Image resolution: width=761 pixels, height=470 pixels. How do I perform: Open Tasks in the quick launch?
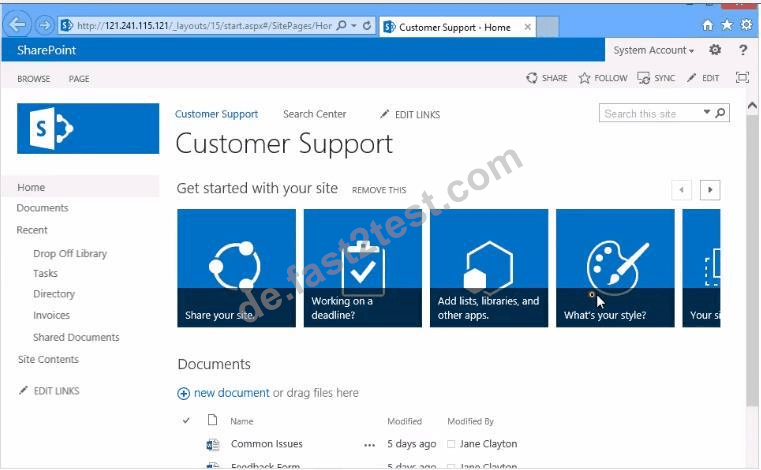[45, 273]
